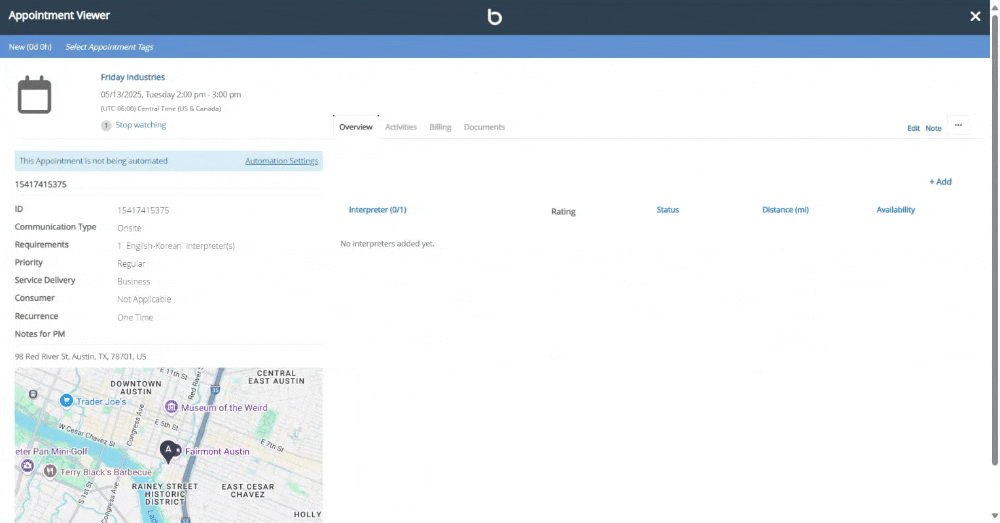Viewport: 1000px width, 523px height.
Task: Click the UTC-06:00 Central Time zone text
Action: pyautogui.click(x=161, y=108)
